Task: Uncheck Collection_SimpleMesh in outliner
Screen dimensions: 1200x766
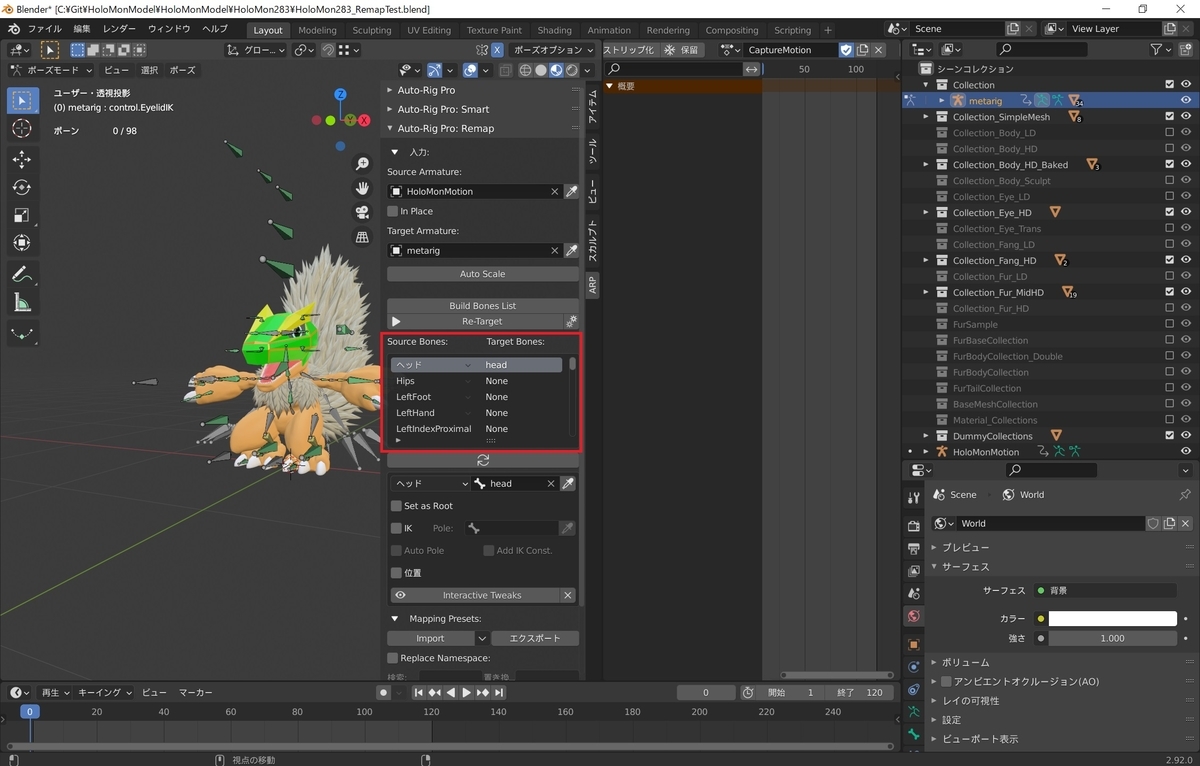Action: click(x=1170, y=117)
